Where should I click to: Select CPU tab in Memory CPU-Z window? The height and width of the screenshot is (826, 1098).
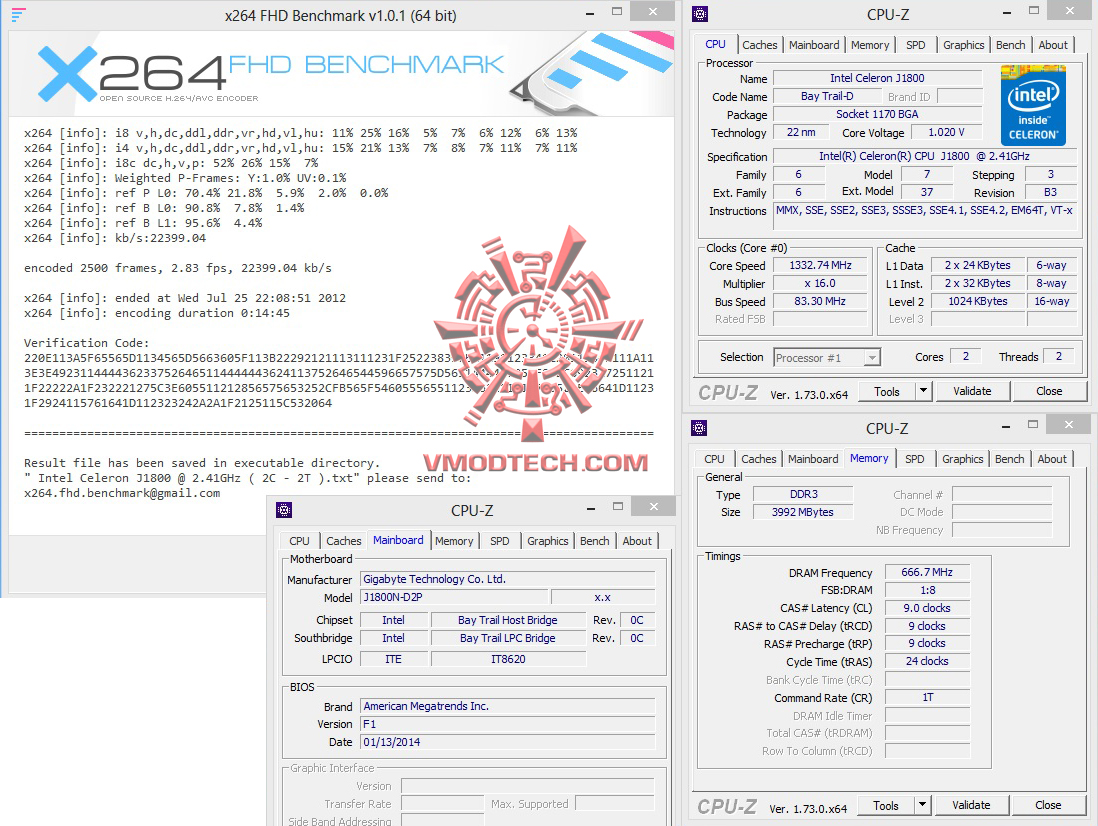pyautogui.click(x=714, y=459)
